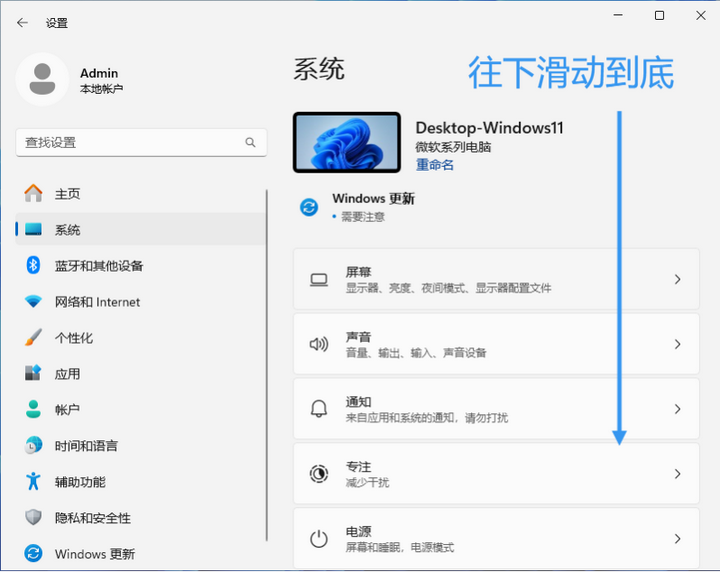Open 应用 settings
This screenshot has width=720, height=572.
(141, 373)
